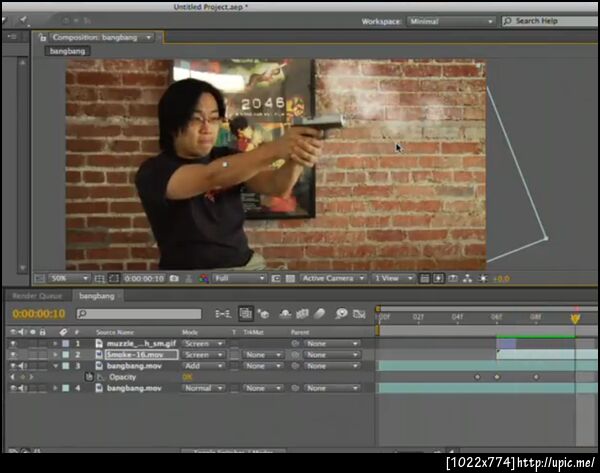Open the Composition: bangbang panel tab menu
This screenshot has width=600, height=473.
click(148, 38)
